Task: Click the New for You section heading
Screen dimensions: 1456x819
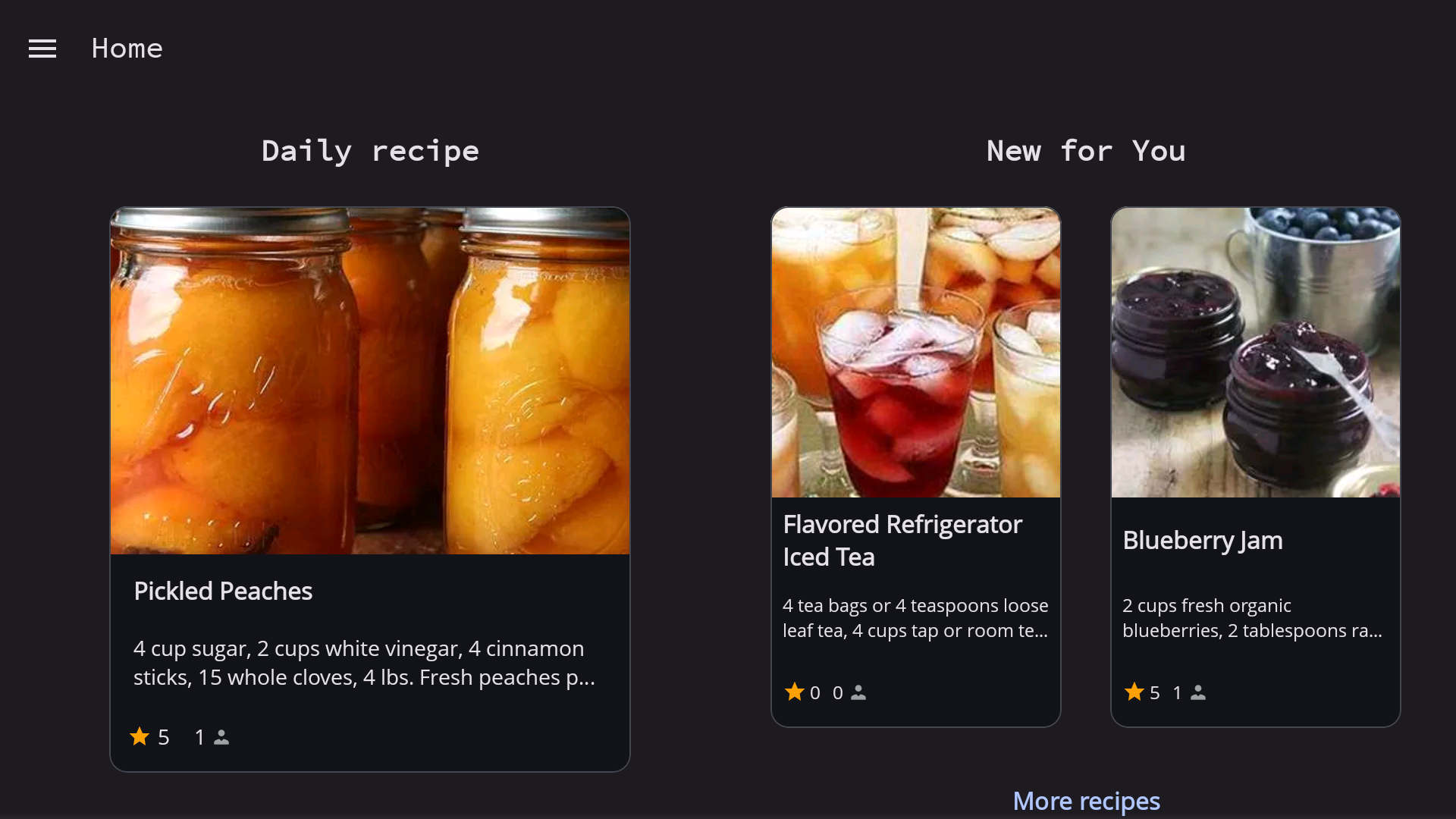Action: coord(1086,151)
